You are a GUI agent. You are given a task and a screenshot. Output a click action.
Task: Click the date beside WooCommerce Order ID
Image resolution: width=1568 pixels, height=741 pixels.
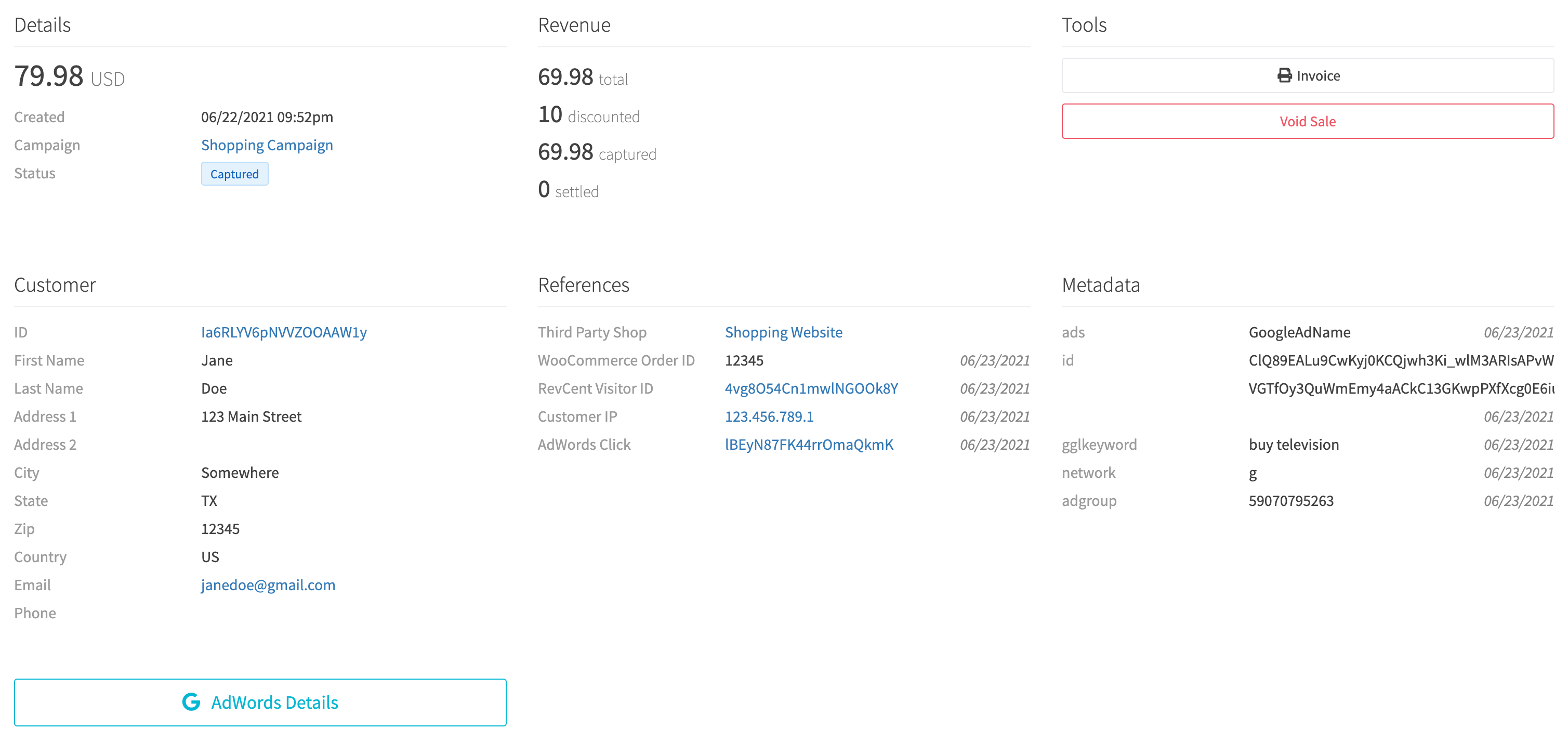[x=995, y=360]
